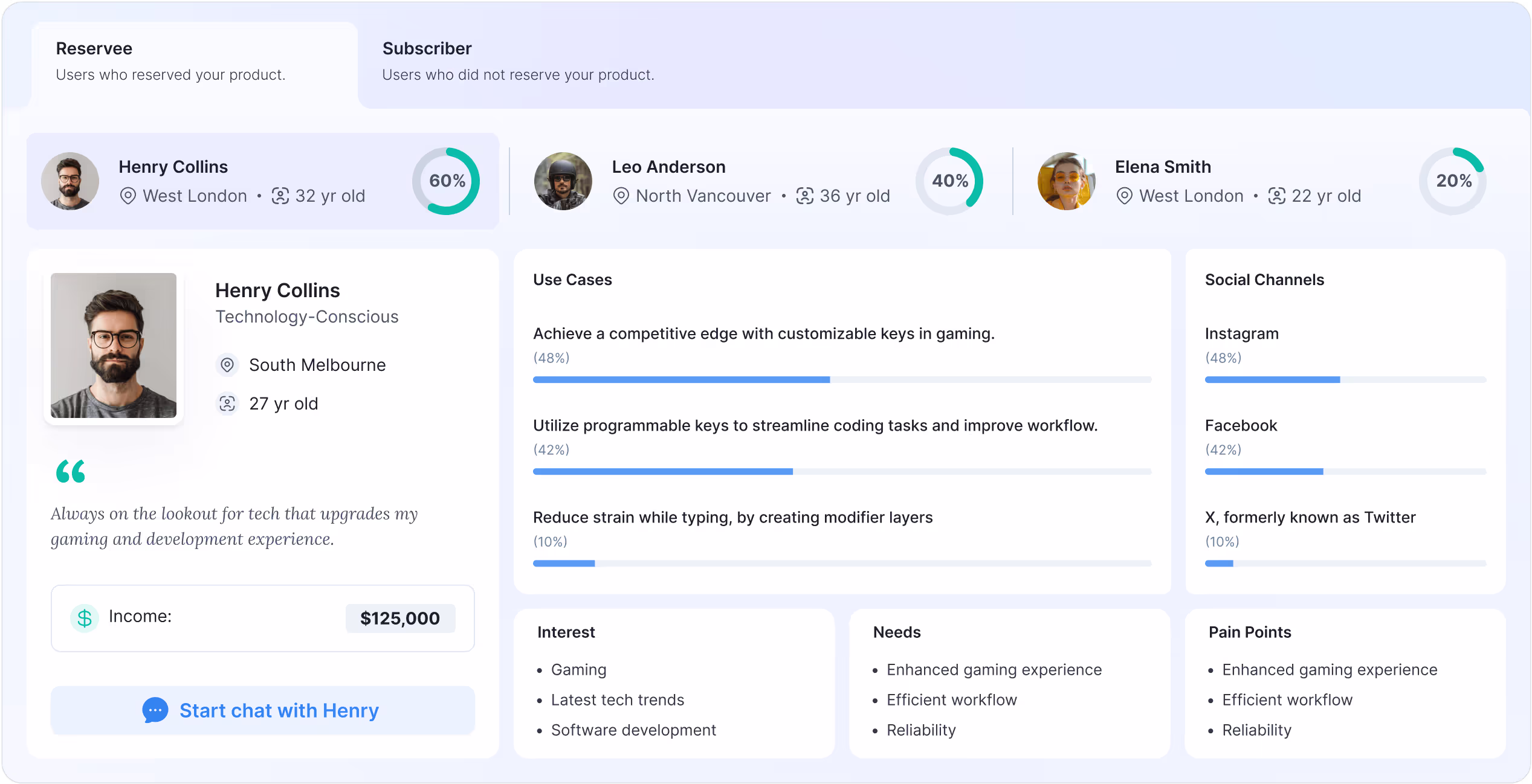Click Software development interest item
The width and height of the screenshot is (1532, 784).
[633, 730]
